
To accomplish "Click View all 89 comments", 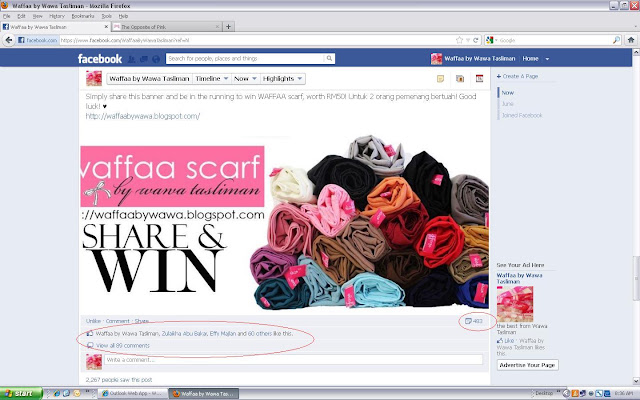I will 122,346.
